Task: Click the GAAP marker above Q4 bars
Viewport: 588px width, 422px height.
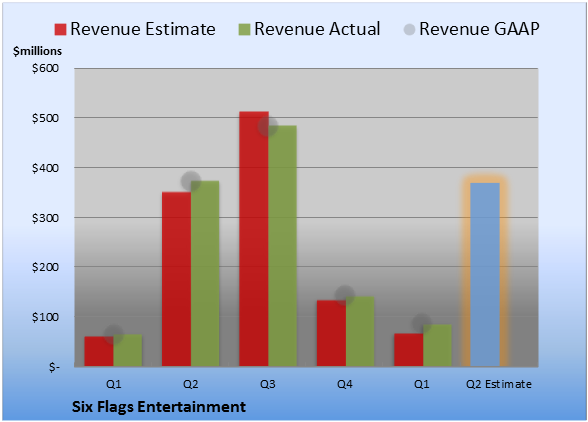Action: pos(345,295)
